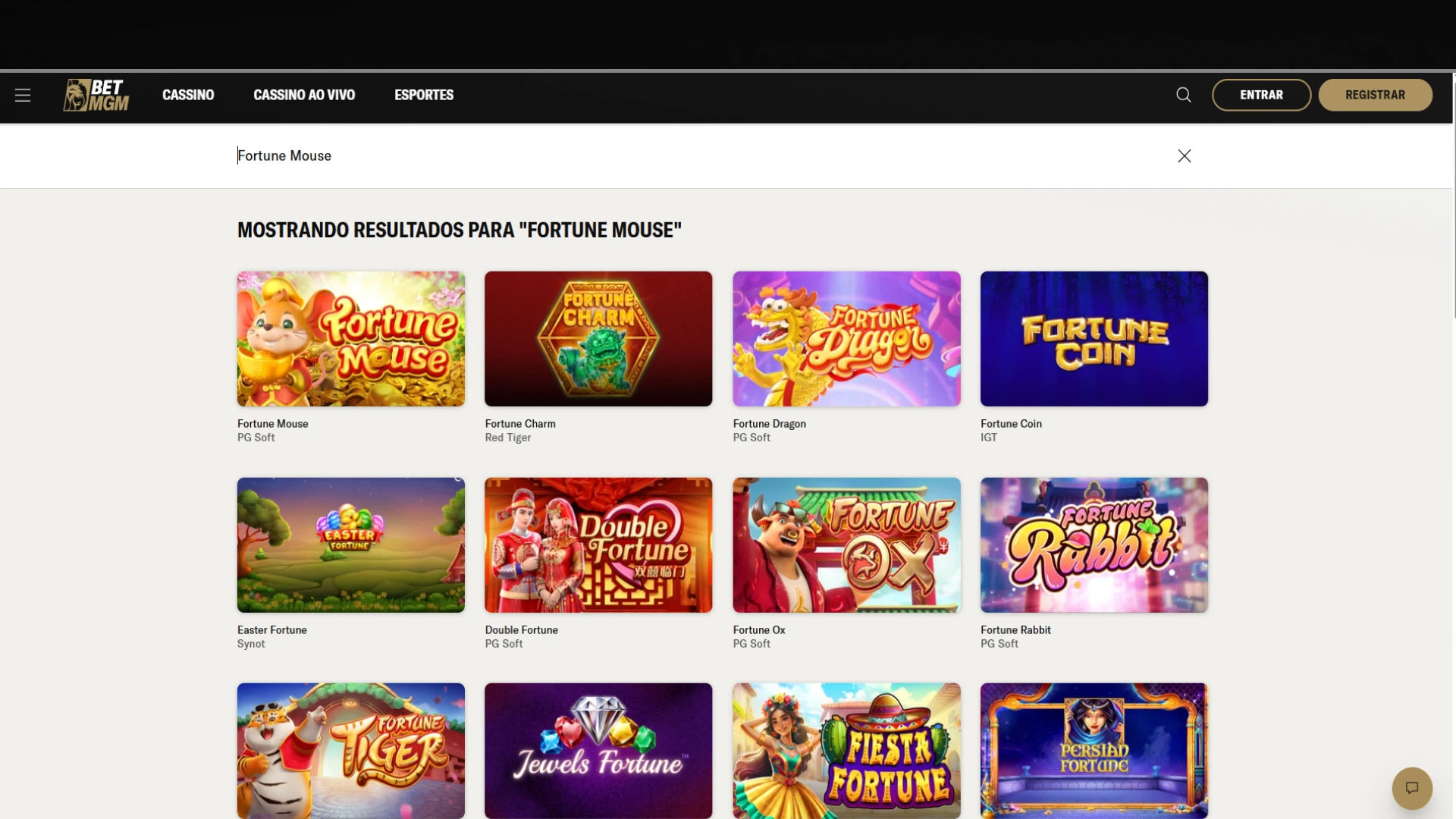The image size is (1456, 819).
Task: Click the IGT provider label
Action: [x=989, y=438]
